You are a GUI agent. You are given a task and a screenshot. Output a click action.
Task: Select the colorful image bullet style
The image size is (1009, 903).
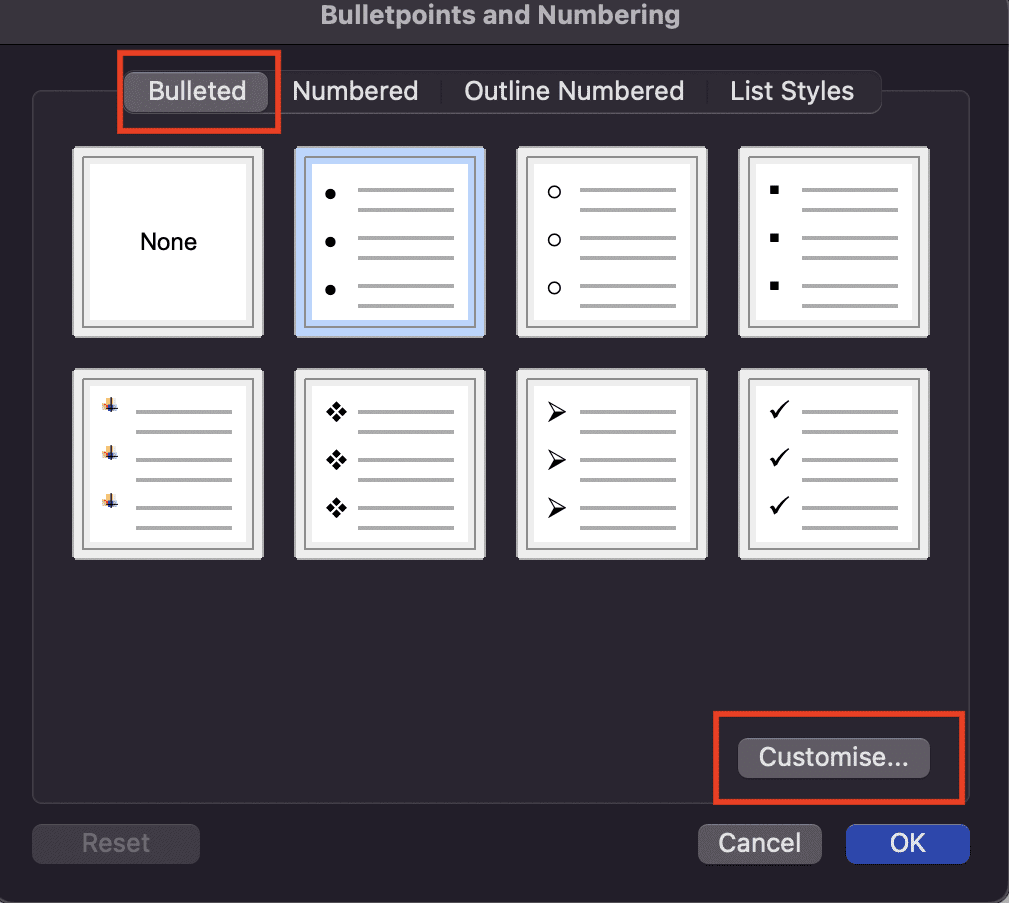[167, 463]
